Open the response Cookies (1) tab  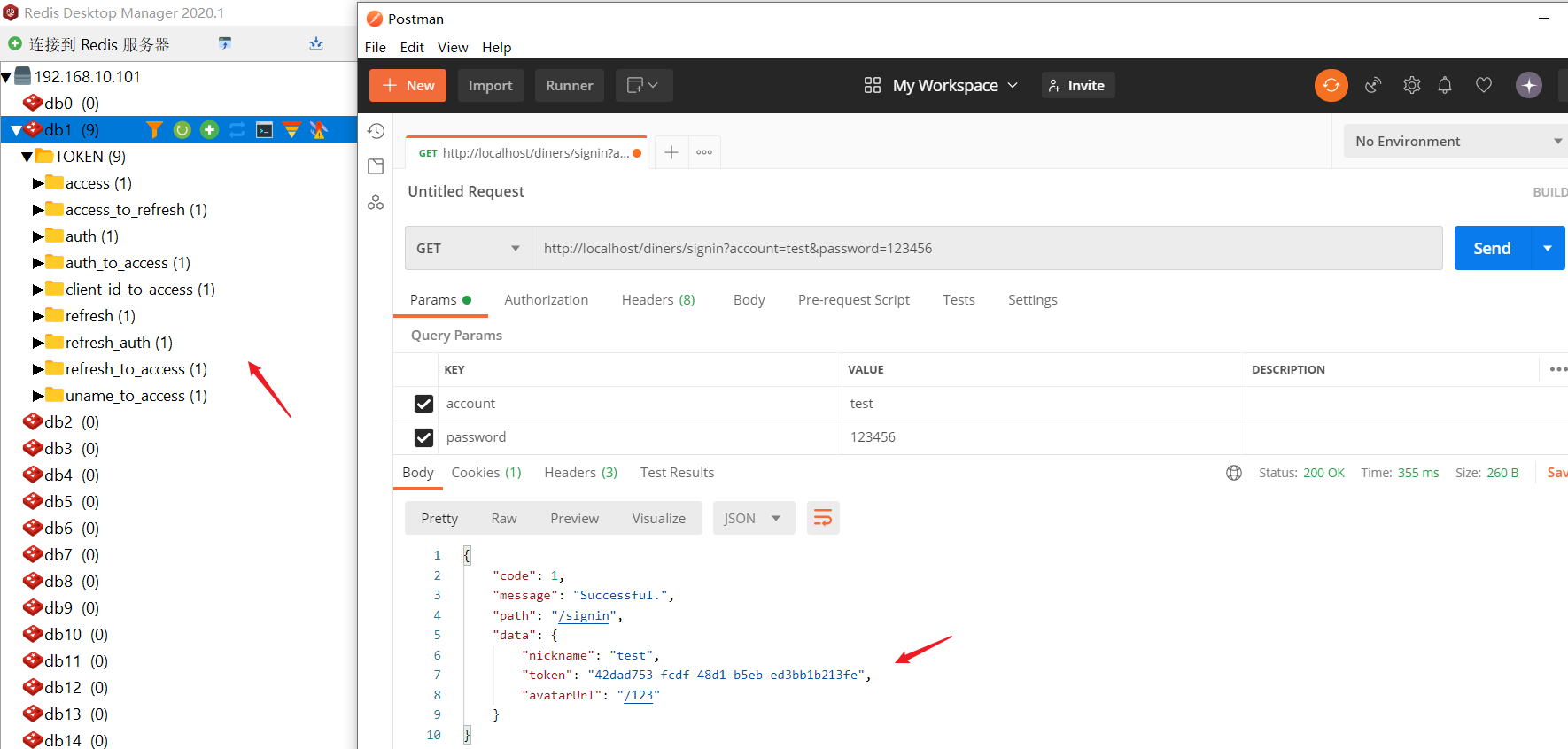[486, 473]
